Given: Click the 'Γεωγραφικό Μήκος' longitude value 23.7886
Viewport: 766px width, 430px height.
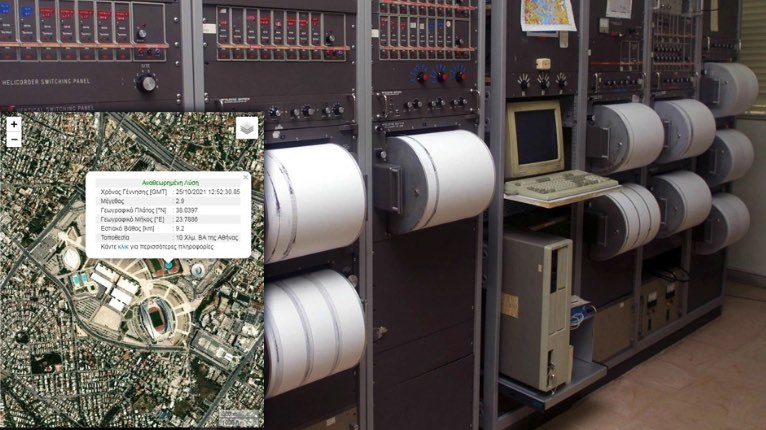Looking at the screenshot, I should point(187,219).
